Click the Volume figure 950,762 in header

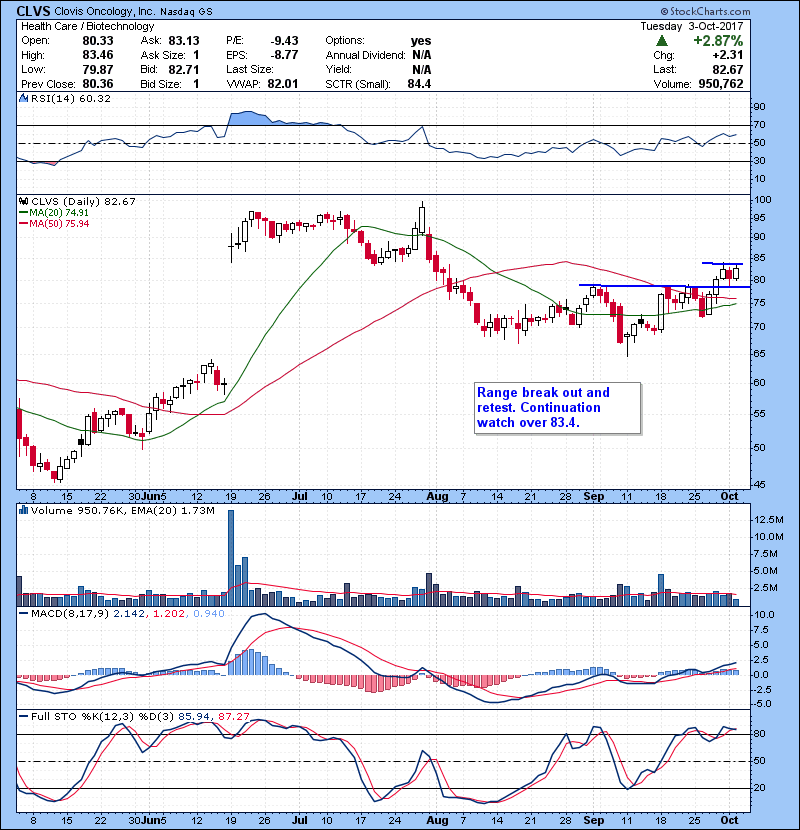click(x=721, y=84)
